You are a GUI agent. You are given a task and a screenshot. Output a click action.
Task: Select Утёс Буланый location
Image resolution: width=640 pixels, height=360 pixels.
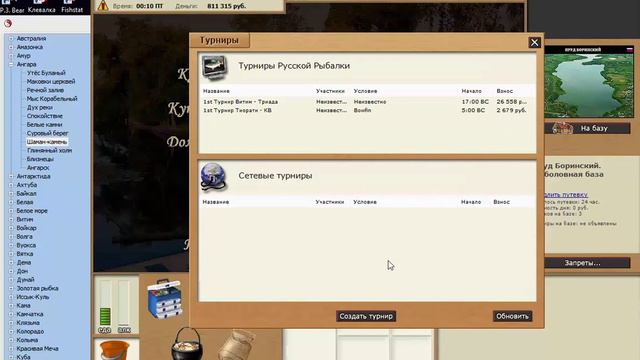tap(46, 73)
